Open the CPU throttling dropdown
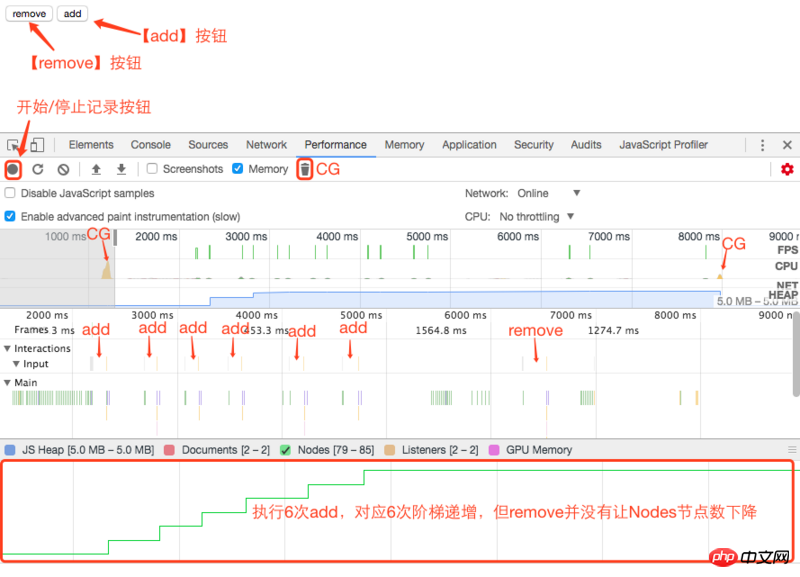This screenshot has height=577, width=800. 540,216
